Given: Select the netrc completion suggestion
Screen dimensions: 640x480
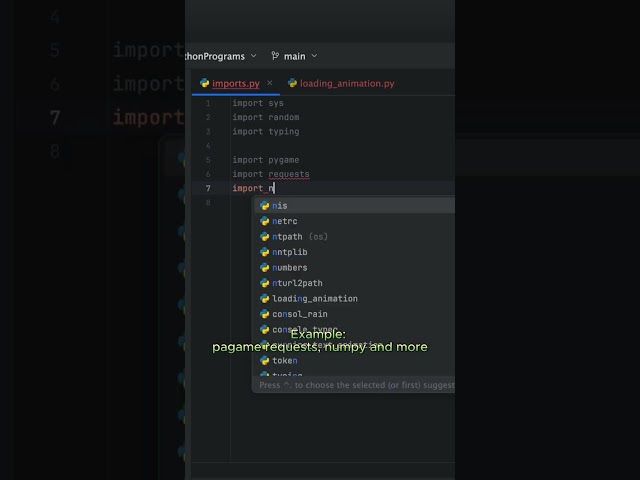Looking at the screenshot, I should [355, 221].
